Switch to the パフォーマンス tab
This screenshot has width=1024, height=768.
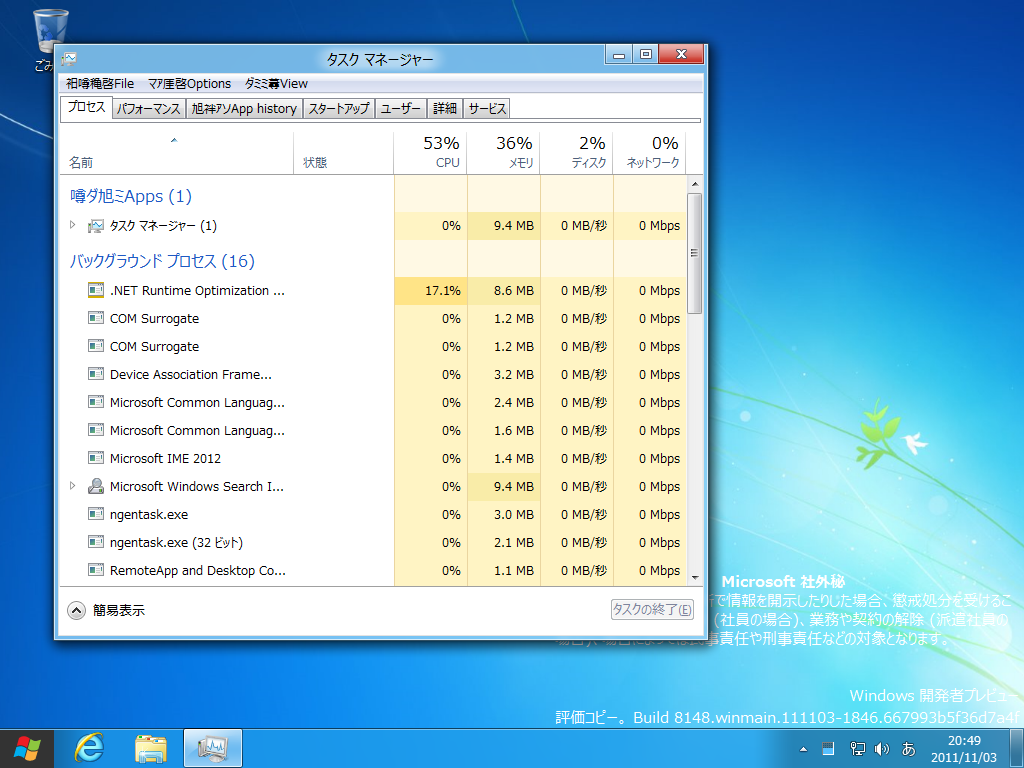tap(148, 109)
